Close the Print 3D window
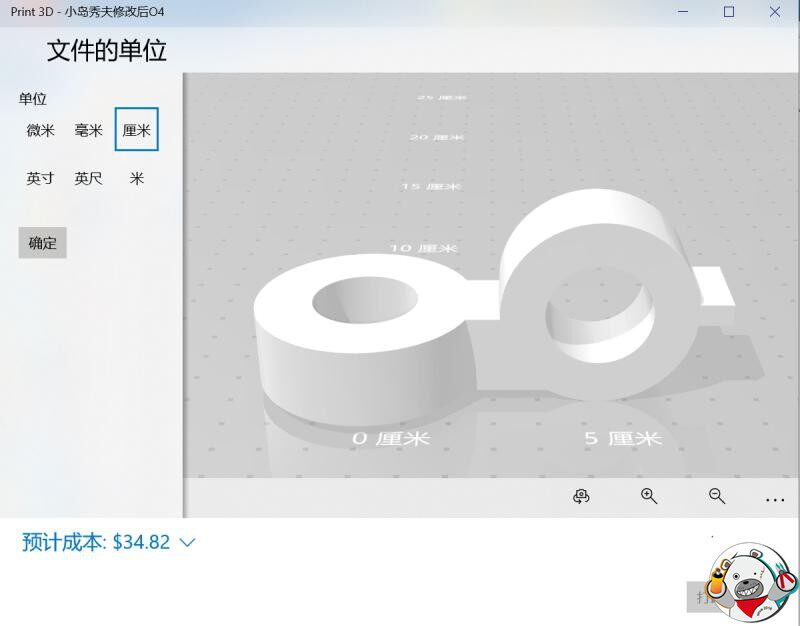The width and height of the screenshot is (800, 626). 774,12
